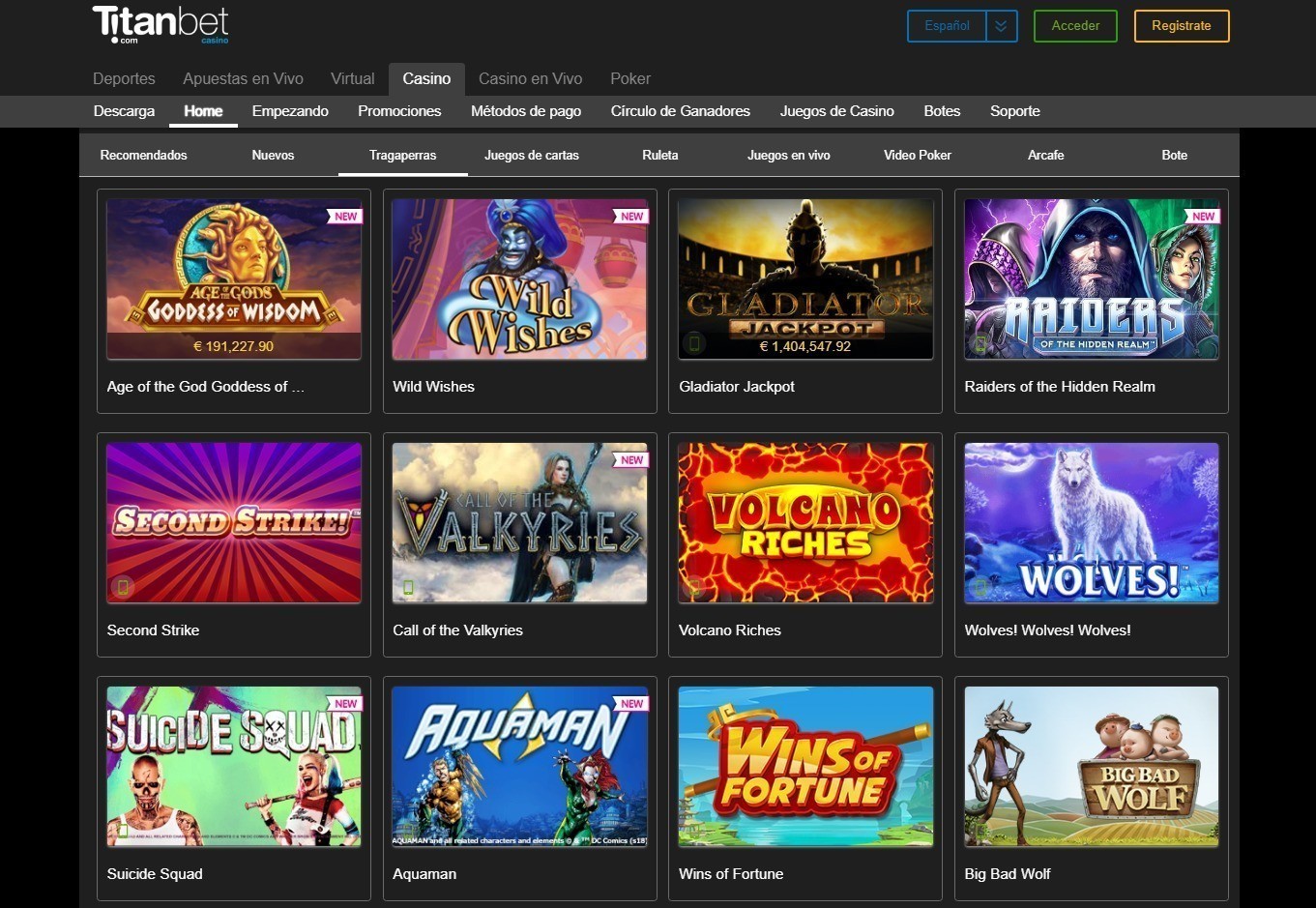The height and width of the screenshot is (908, 1316).
Task: View Métodos de pago
Action: click(x=526, y=111)
